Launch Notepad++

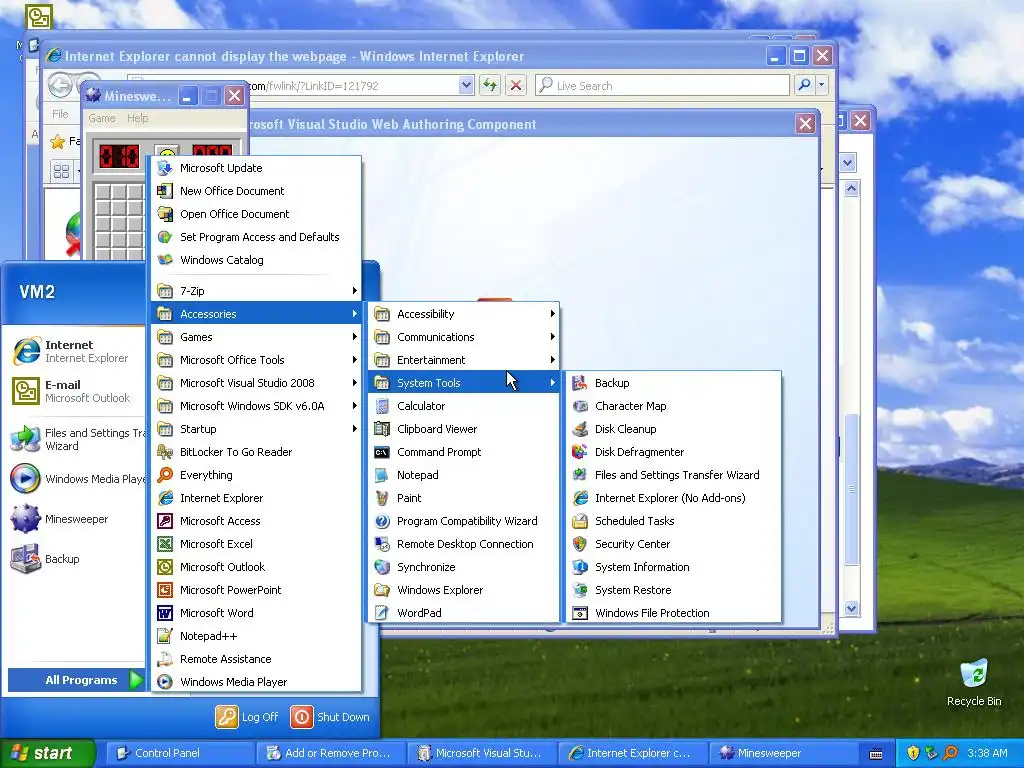click(256, 635)
